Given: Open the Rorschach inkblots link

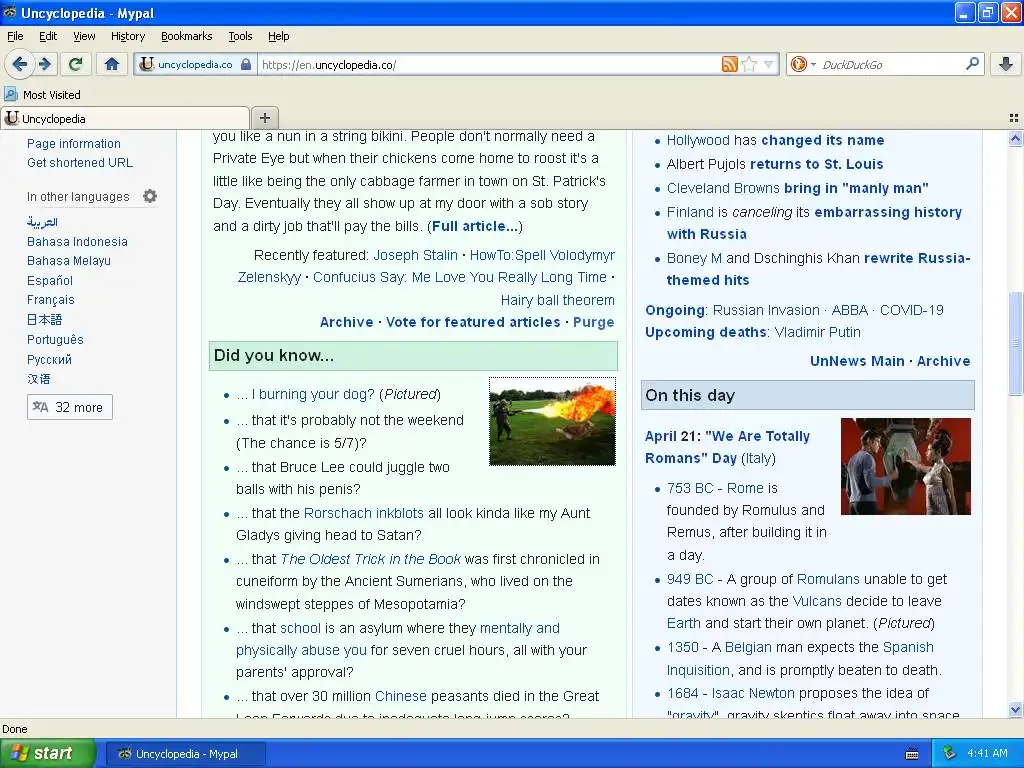Looking at the screenshot, I should (x=364, y=513).
